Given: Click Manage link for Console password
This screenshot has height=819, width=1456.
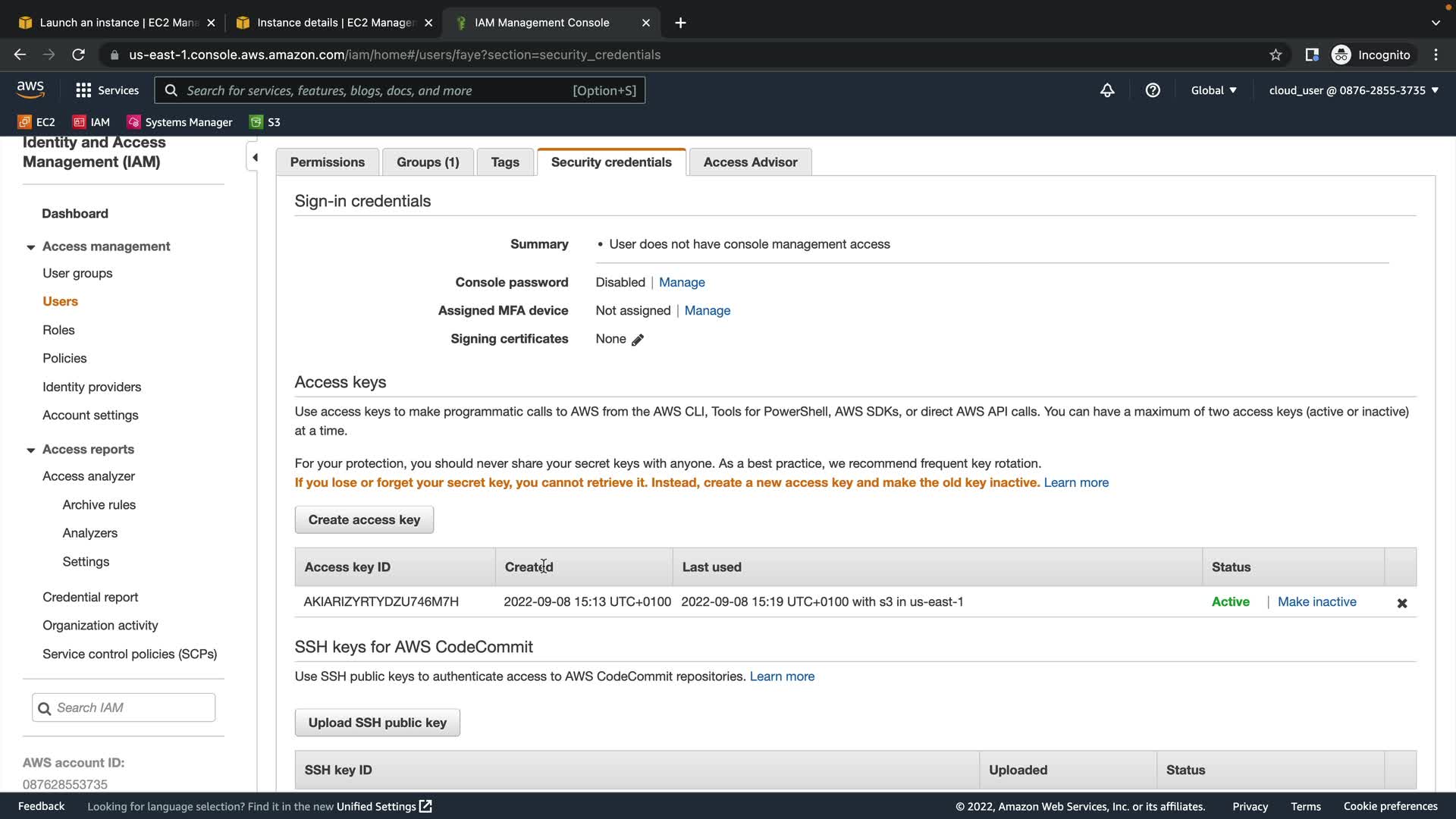Looking at the screenshot, I should click(x=681, y=282).
